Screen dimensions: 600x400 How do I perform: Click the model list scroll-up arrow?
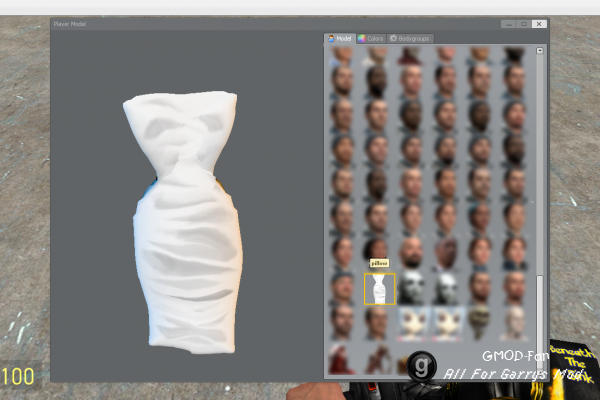click(x=540, y=51)
